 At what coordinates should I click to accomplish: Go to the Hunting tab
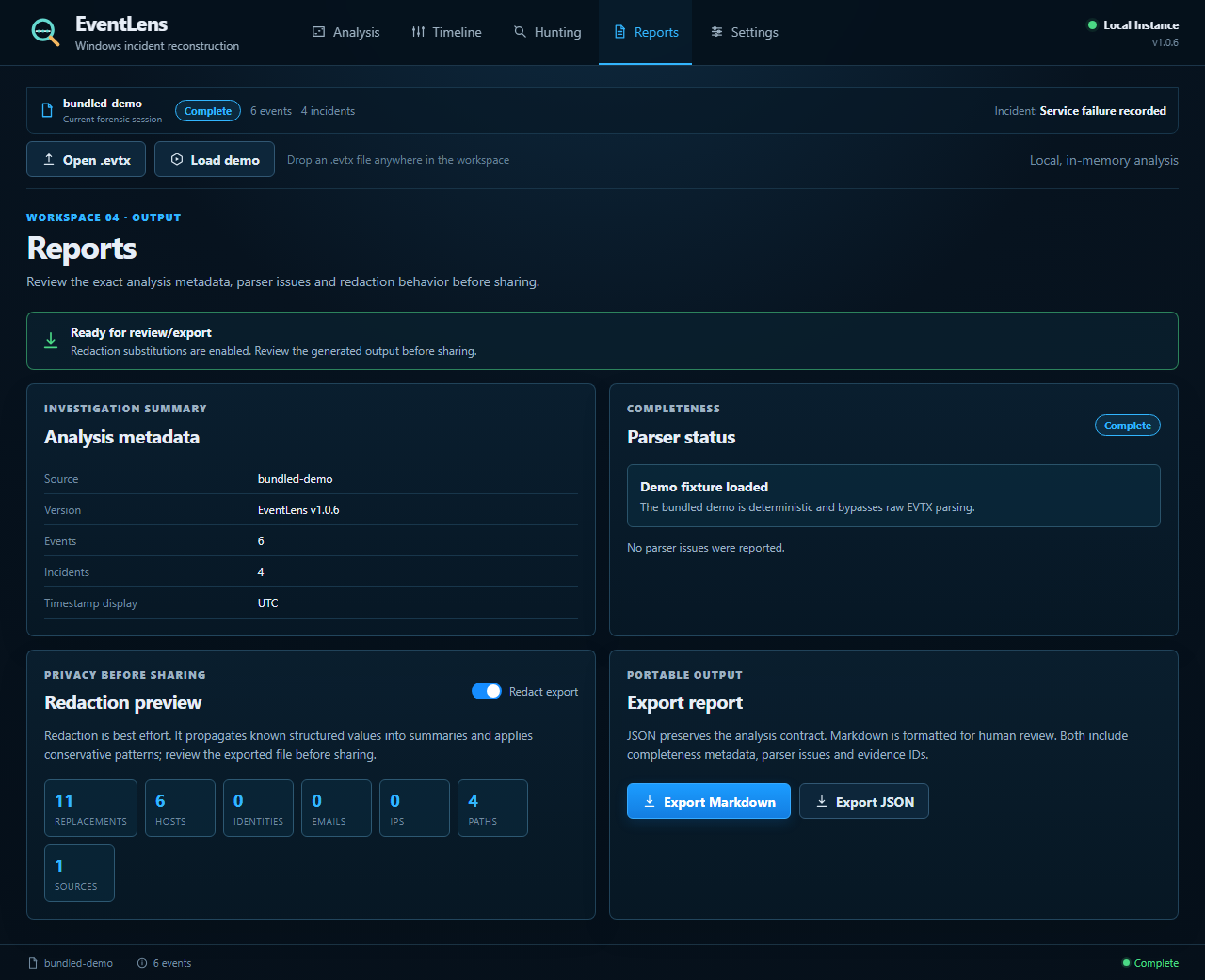click(x=547, y=32)
